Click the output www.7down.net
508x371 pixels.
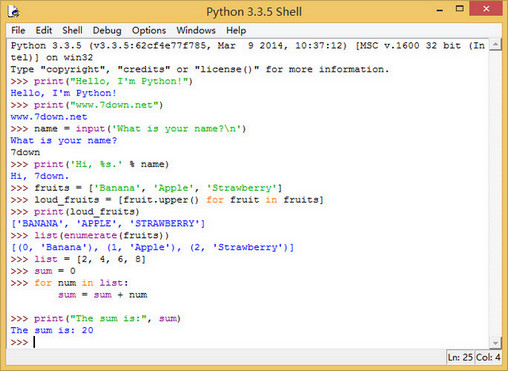[49, 117]
